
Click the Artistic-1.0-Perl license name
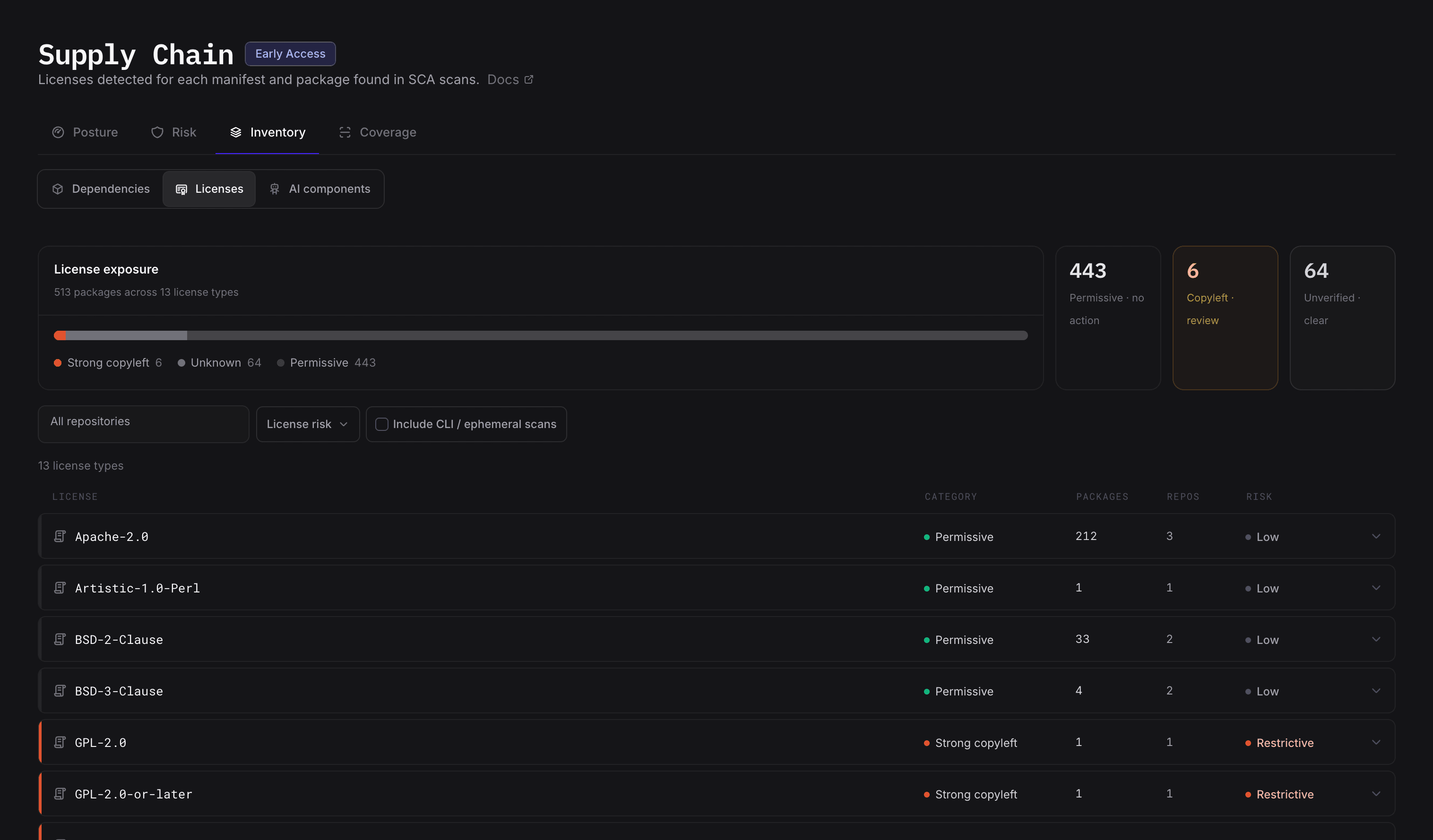coord(138,588)
